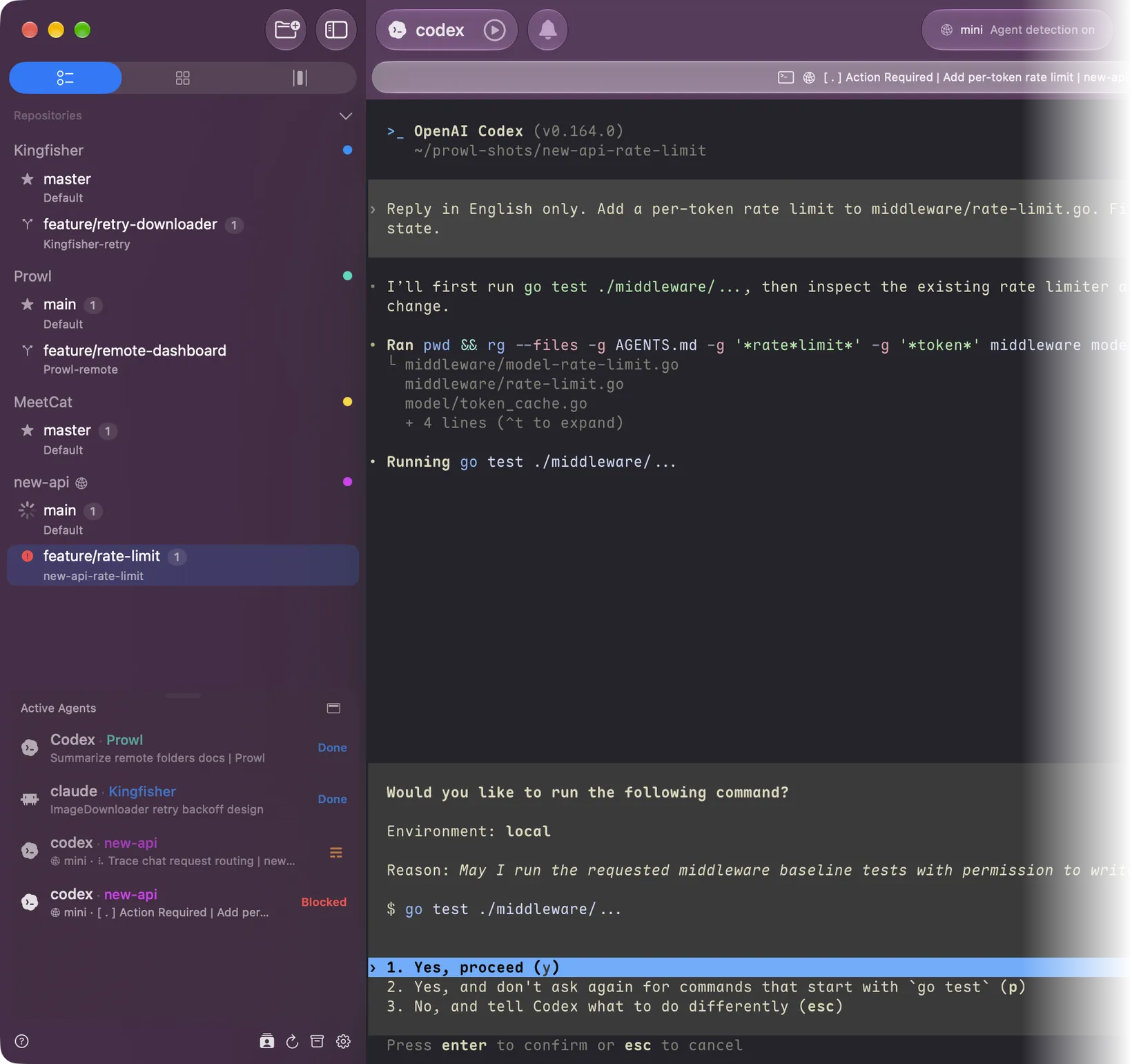Image resolution: width=1132 pixels, height=1064 pixels.
Task: Click the Blocked status label
Action: pyautogui.click(x=324, y=902)
